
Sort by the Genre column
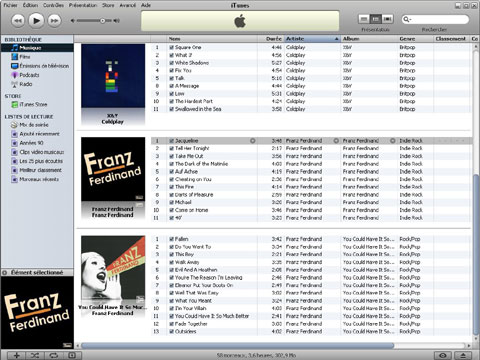(x=416, y=39)
